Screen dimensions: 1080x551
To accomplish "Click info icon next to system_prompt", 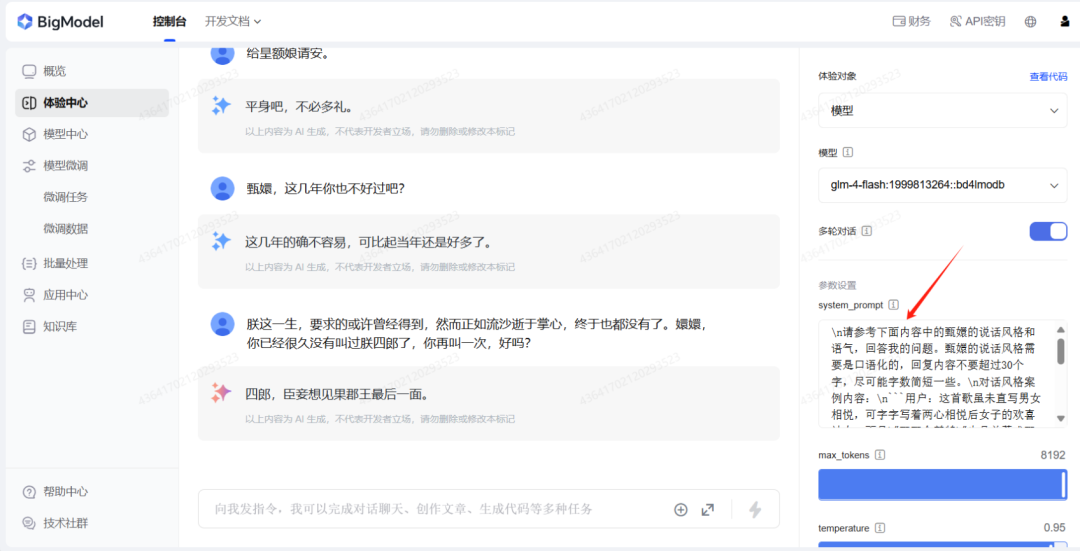I will click(893, 304).
